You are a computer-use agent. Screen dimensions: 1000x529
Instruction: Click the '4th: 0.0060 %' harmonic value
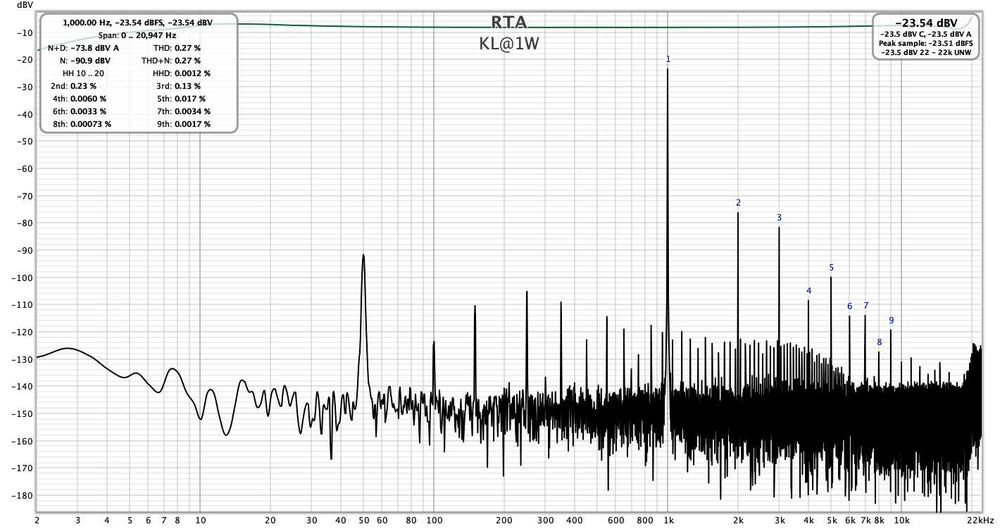(79, 99)
